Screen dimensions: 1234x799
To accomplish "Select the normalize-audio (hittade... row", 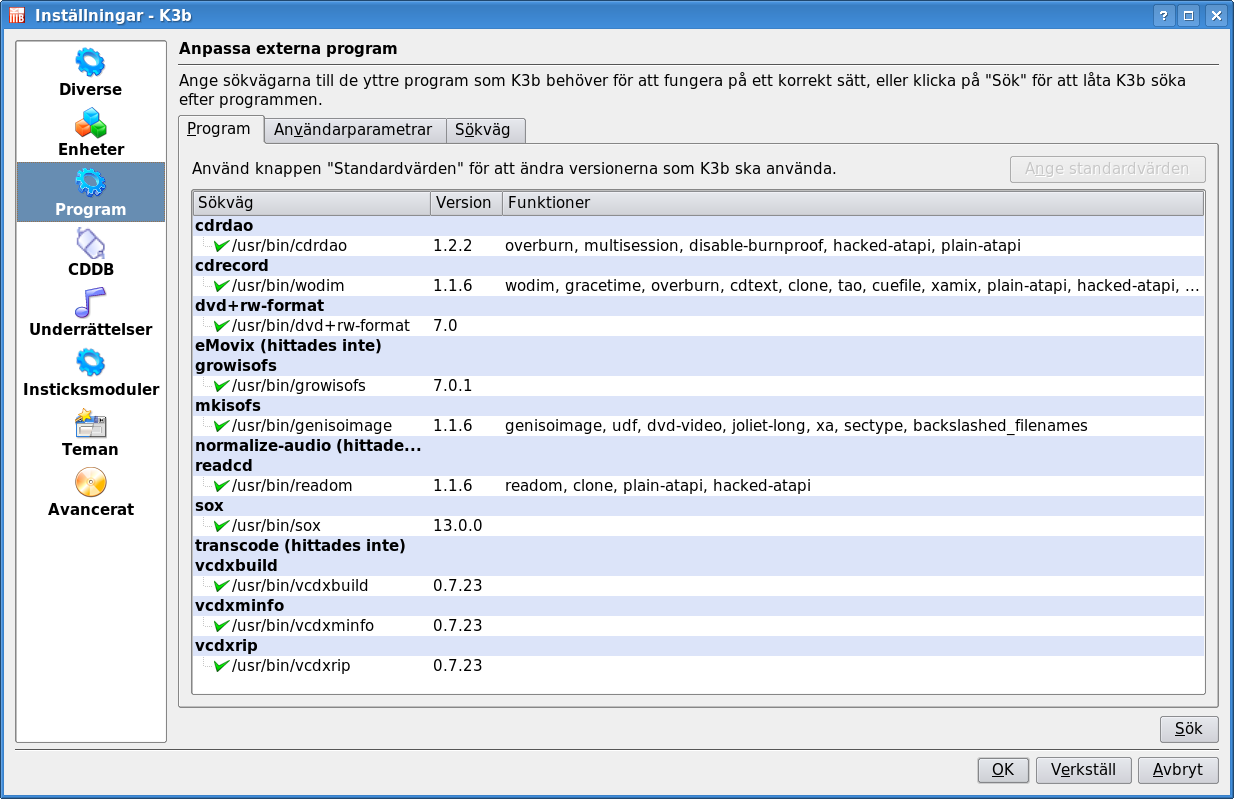I will click(698, 445).
